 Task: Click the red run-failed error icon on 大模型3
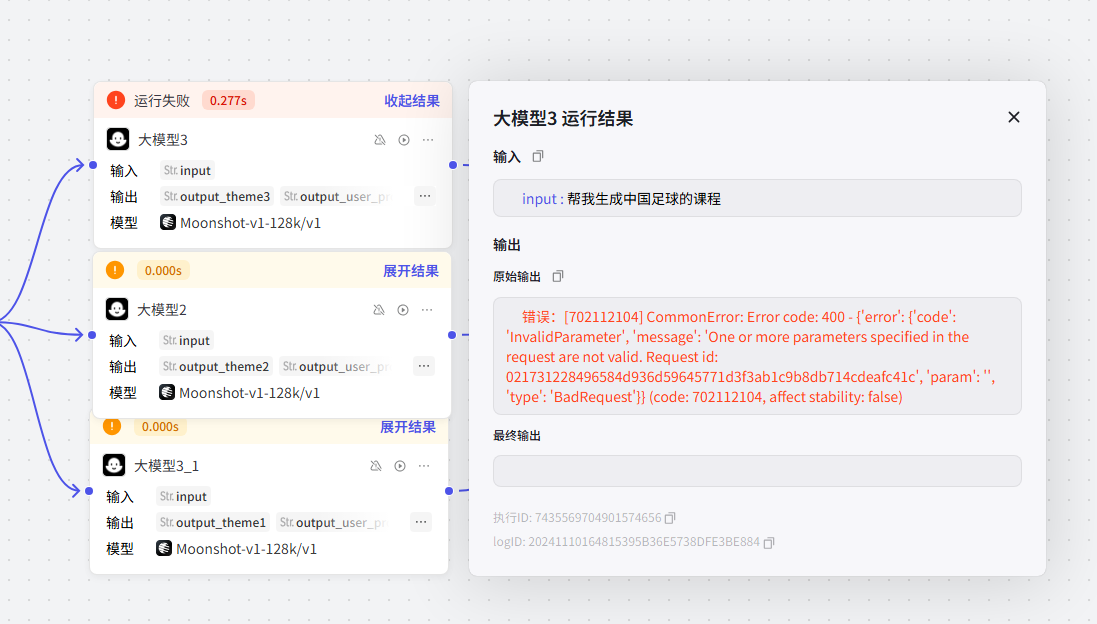click(x=115, y=100)
